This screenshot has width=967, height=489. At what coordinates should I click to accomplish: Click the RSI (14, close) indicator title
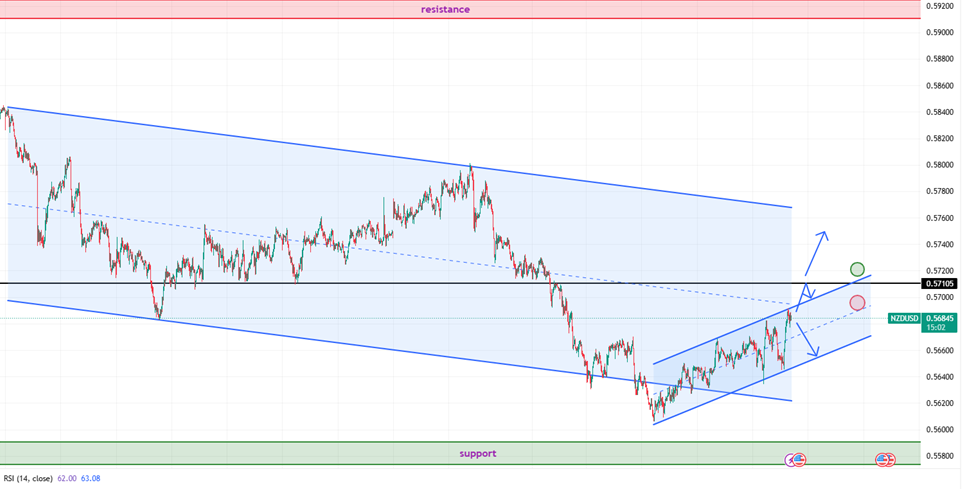(x=29, y=479)
